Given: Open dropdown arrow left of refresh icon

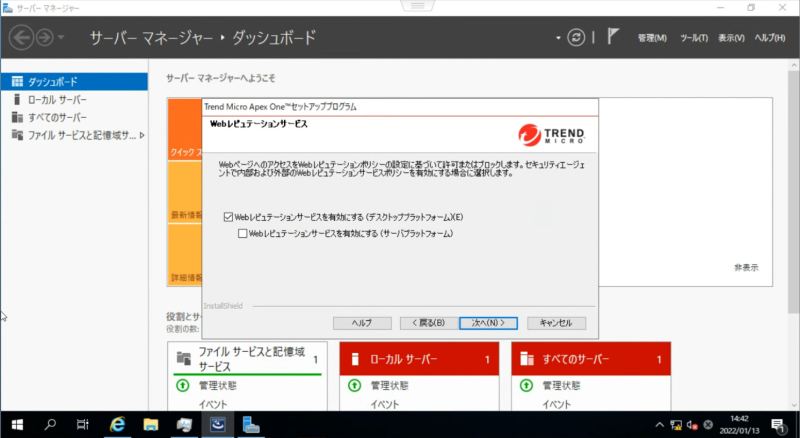Looking at the screenshot, I should click(558, 38).
